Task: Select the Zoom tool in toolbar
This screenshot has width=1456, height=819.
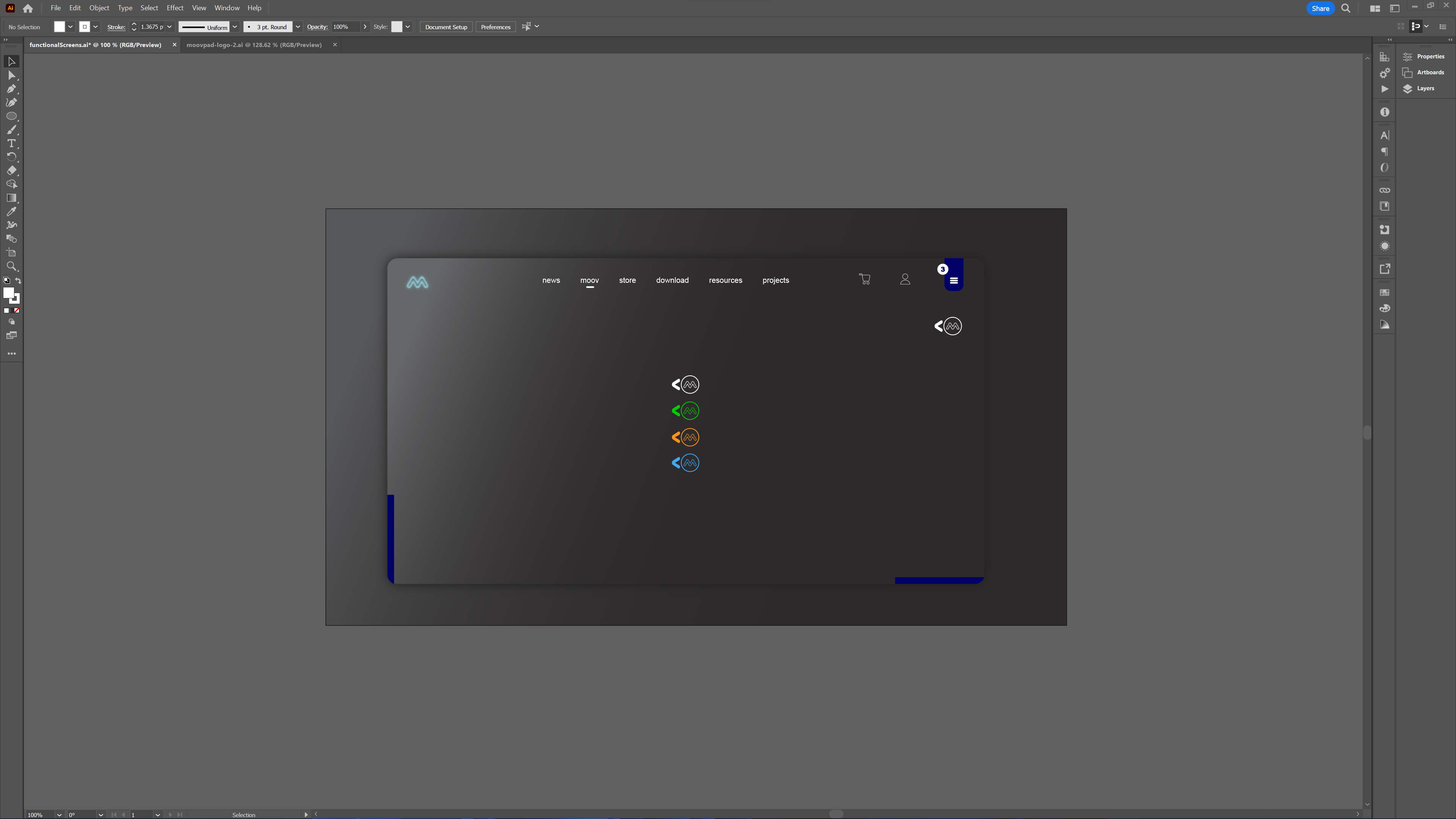Action: 11,266
